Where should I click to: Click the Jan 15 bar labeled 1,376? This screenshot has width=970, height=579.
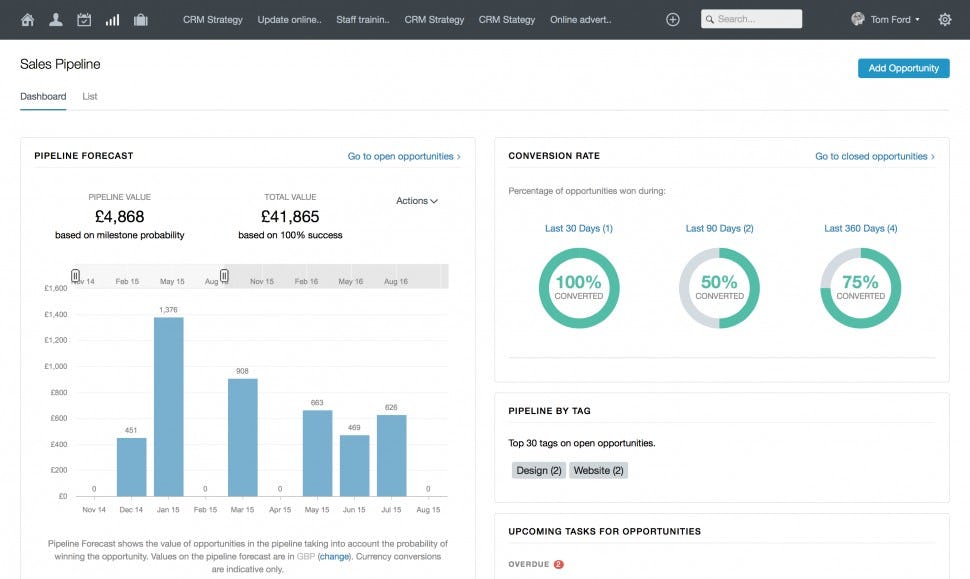coord(168,406)
